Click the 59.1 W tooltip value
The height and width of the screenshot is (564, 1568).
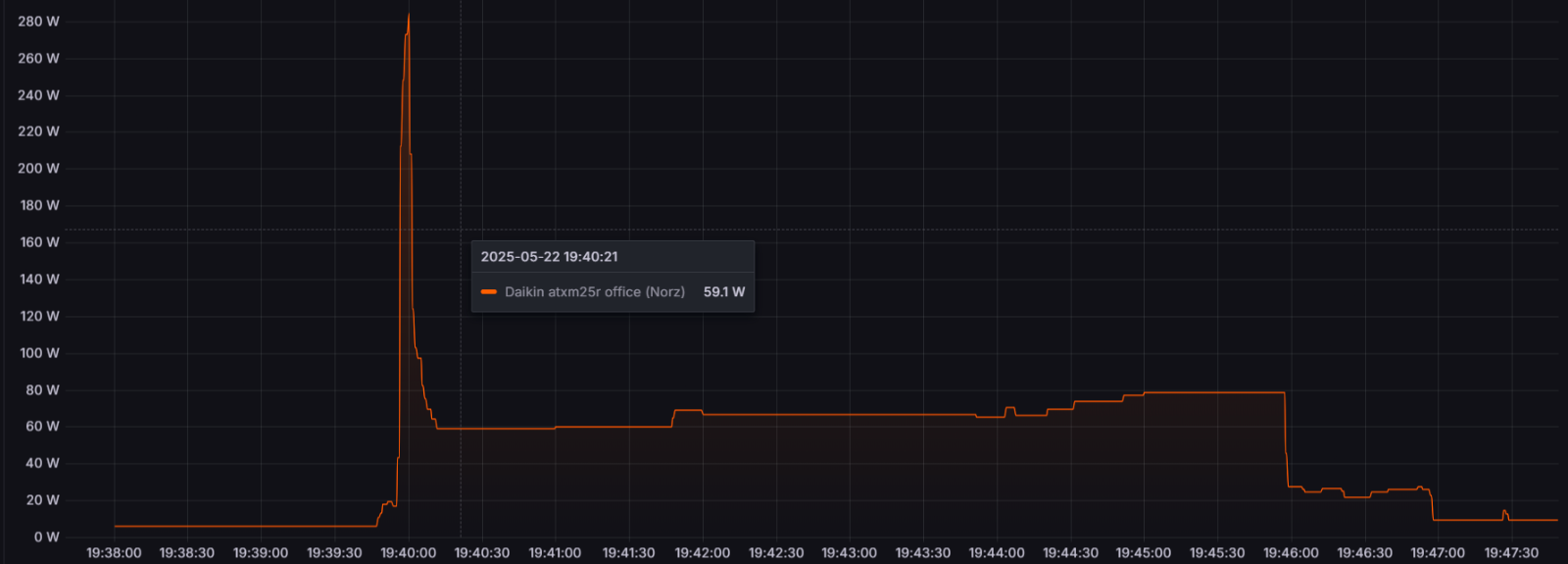coord(724,292)
